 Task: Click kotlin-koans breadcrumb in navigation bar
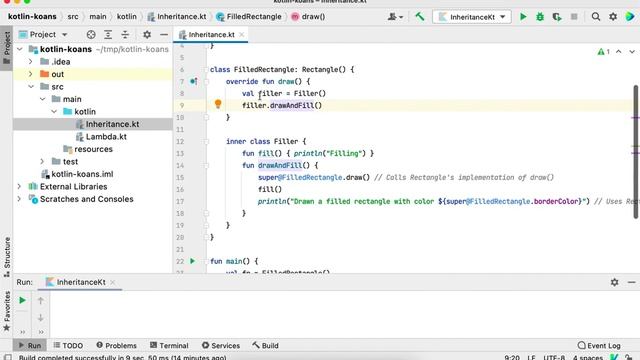pos(32,17)
